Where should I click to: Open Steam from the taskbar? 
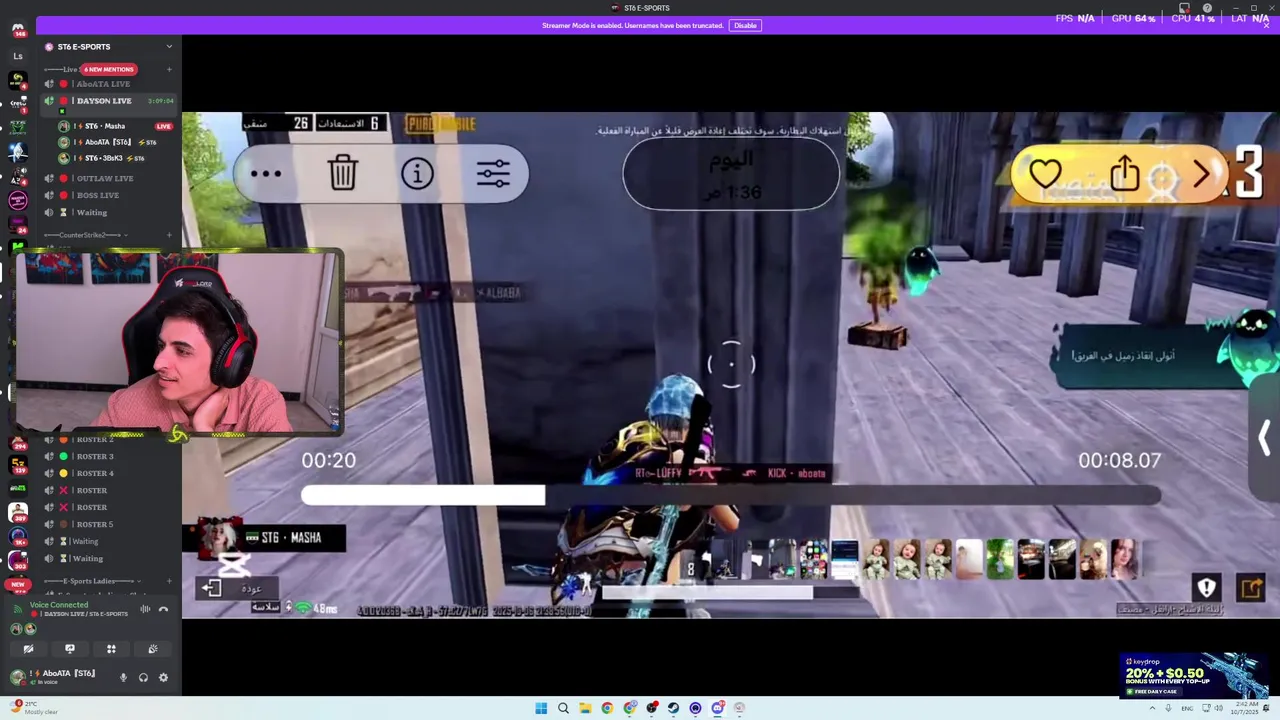[673, 708]
